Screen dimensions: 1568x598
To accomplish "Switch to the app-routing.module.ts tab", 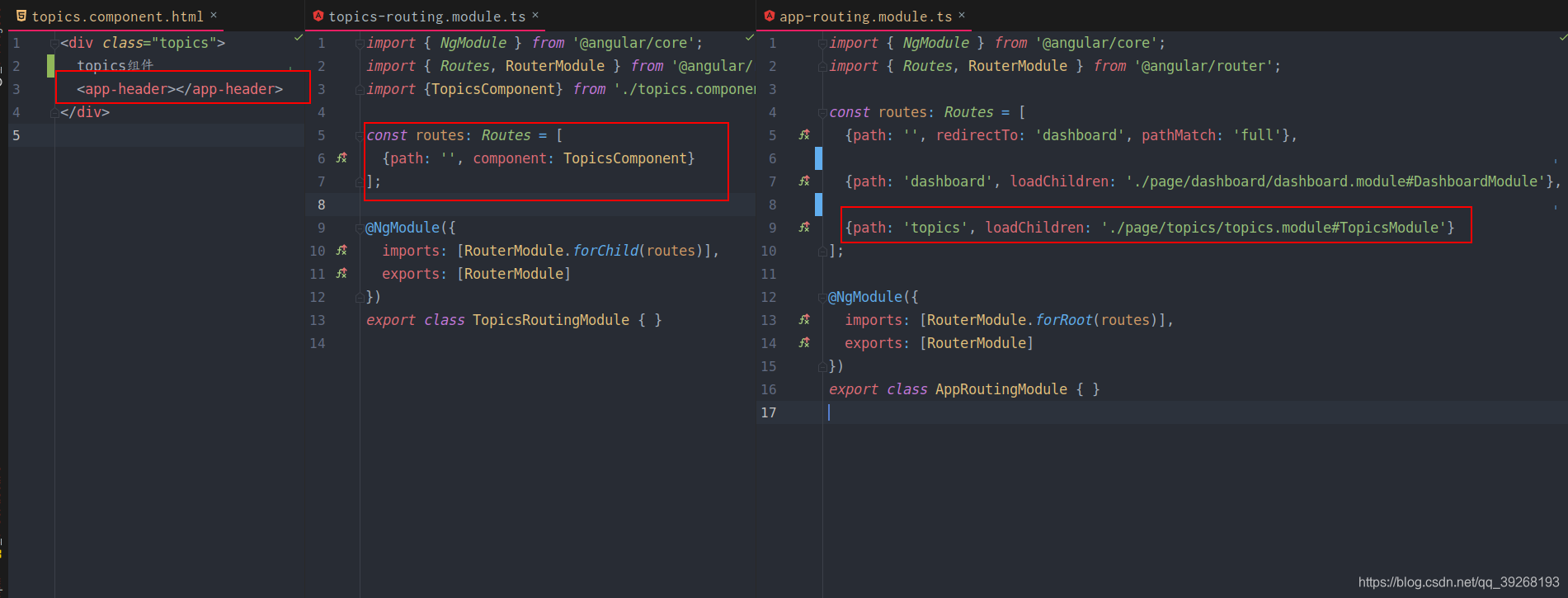I will (x=865, y=16).
